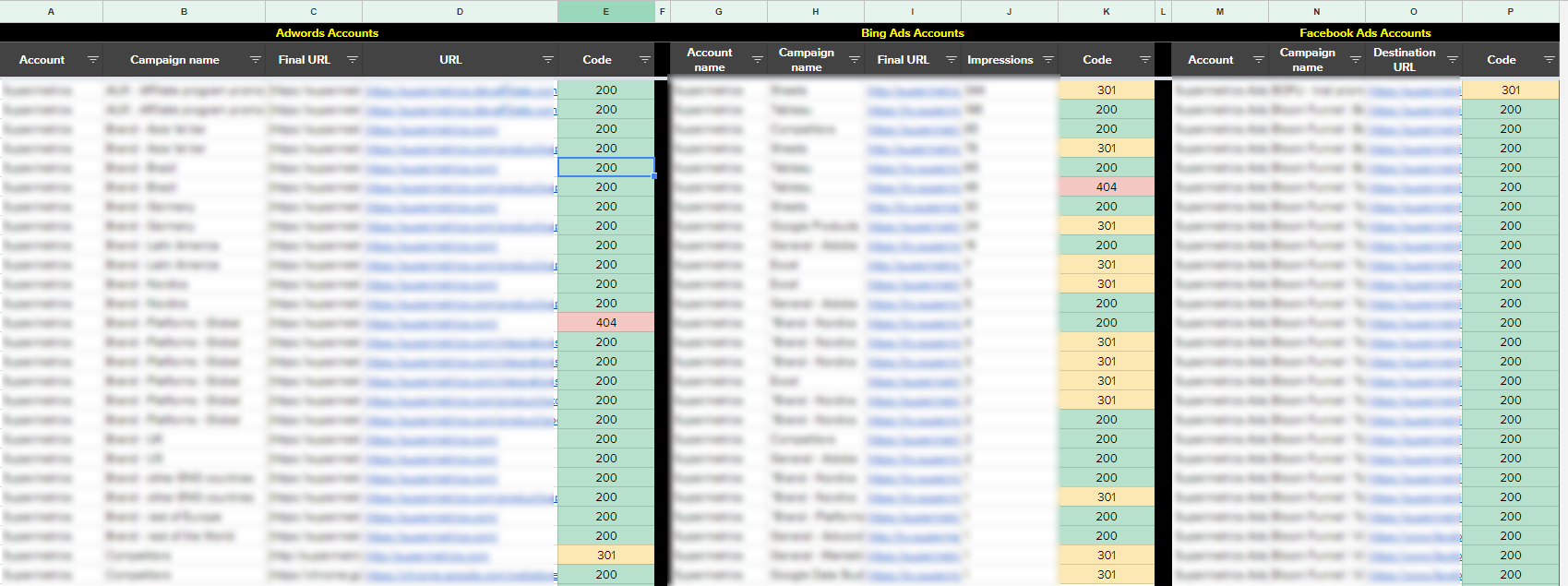Select column P header
This screenshot has width=1568, height=586.
point(1511,12)
